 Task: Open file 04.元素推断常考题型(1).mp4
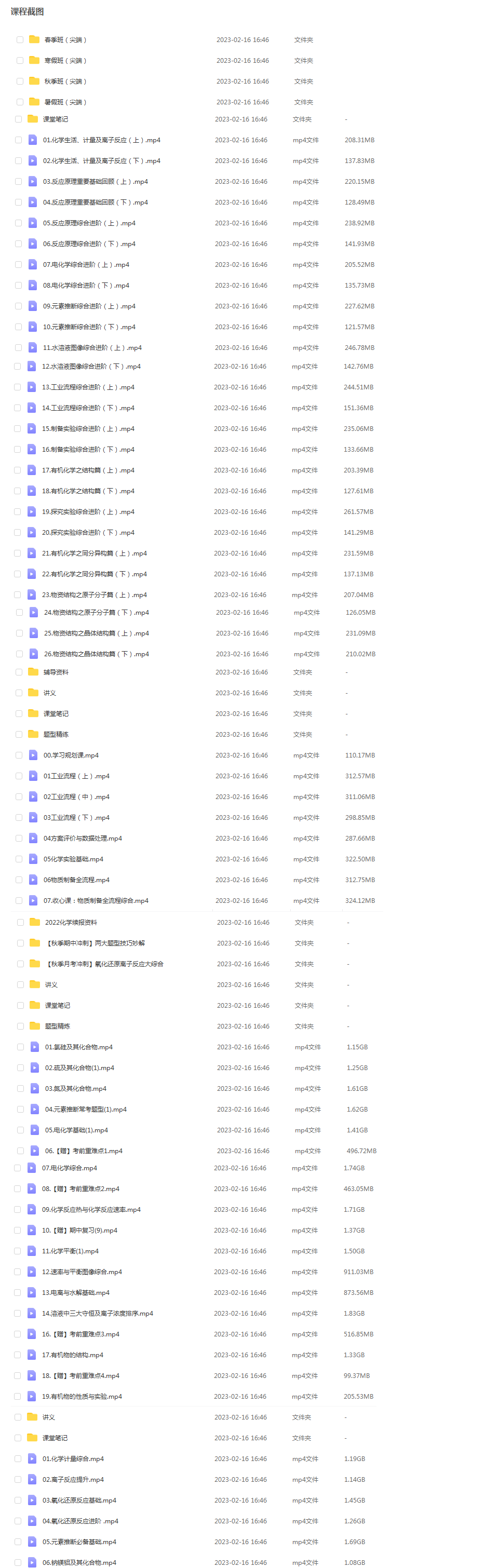(86, 1109)
